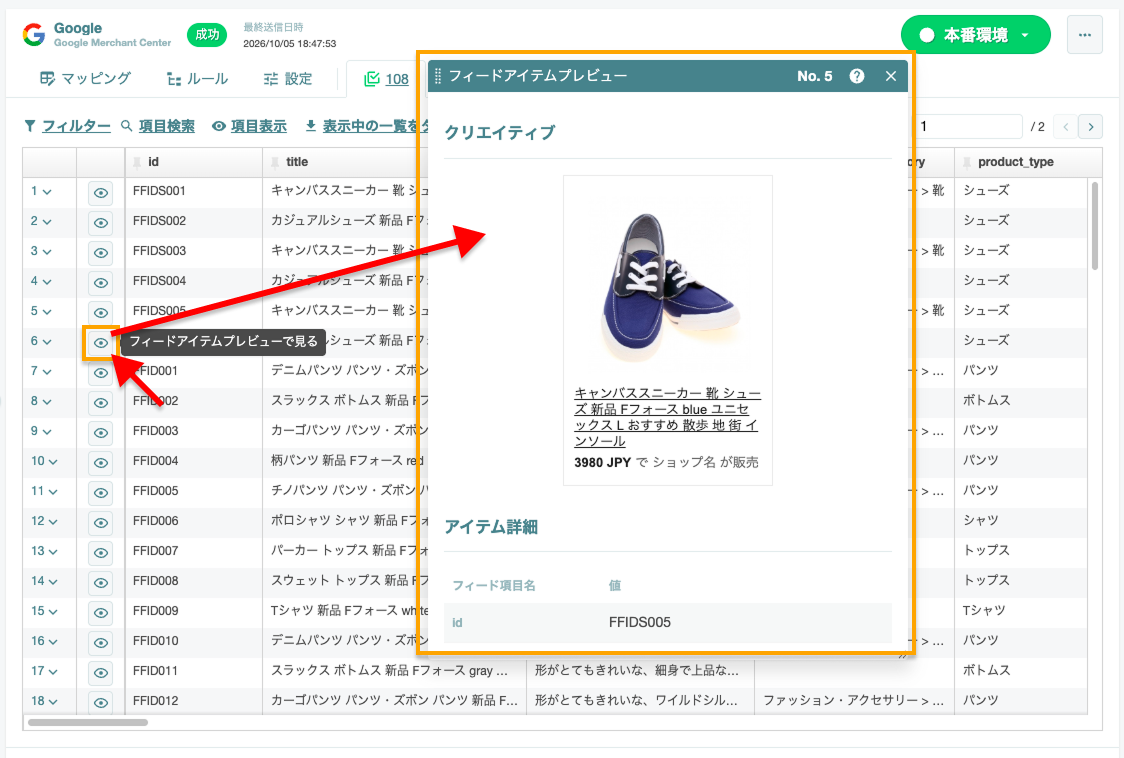Open the 本番環境 environment dropdown

click(x=976, y=34)
